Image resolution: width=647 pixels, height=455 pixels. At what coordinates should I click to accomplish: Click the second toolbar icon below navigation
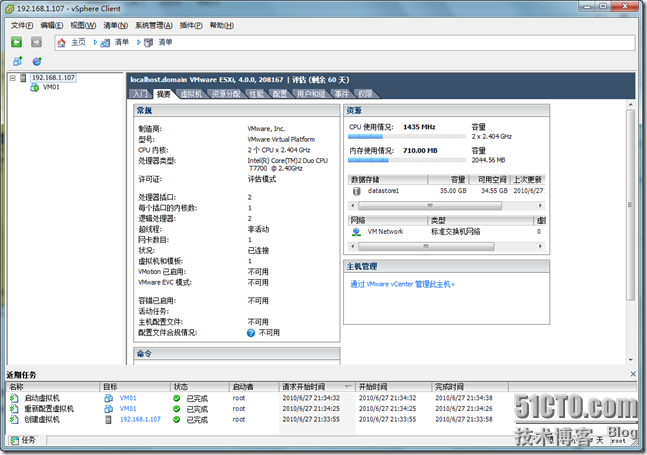tap(37, 61)
